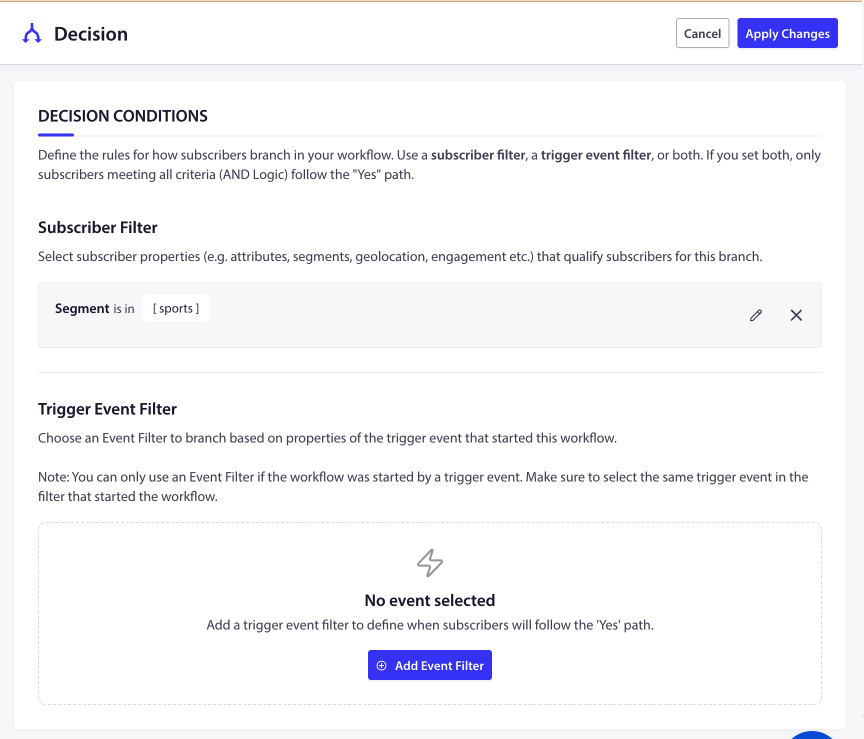The width and height of the screenshot is (864, 739).
Task: Apply Changes to the decision
Action: (x=787, y=34)
